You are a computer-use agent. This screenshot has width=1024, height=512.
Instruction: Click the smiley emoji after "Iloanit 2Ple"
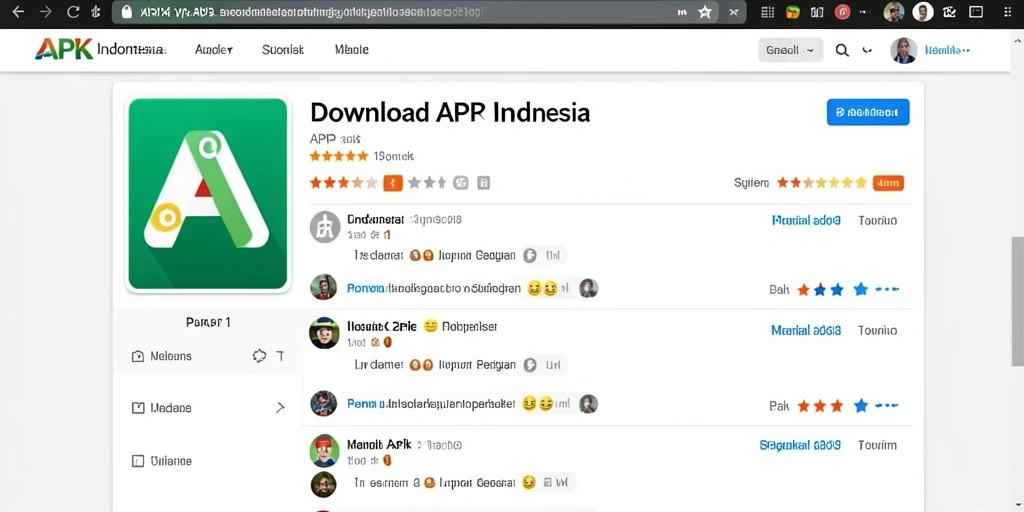(430, 325)
